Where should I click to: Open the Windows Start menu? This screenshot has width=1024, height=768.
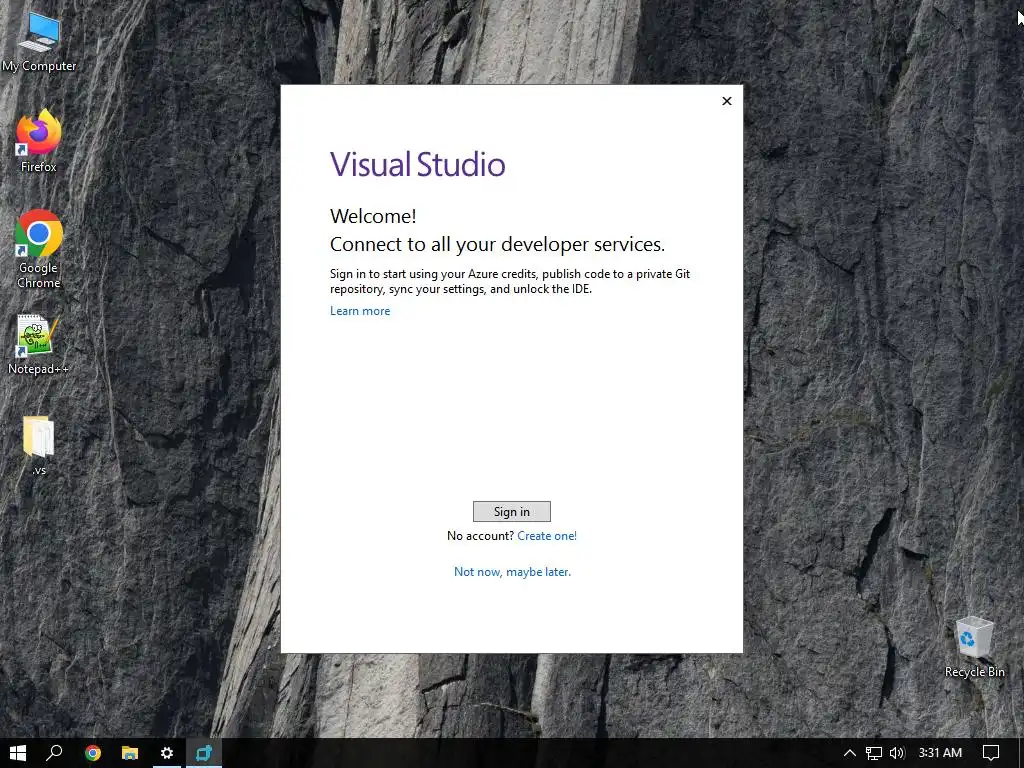18,753
